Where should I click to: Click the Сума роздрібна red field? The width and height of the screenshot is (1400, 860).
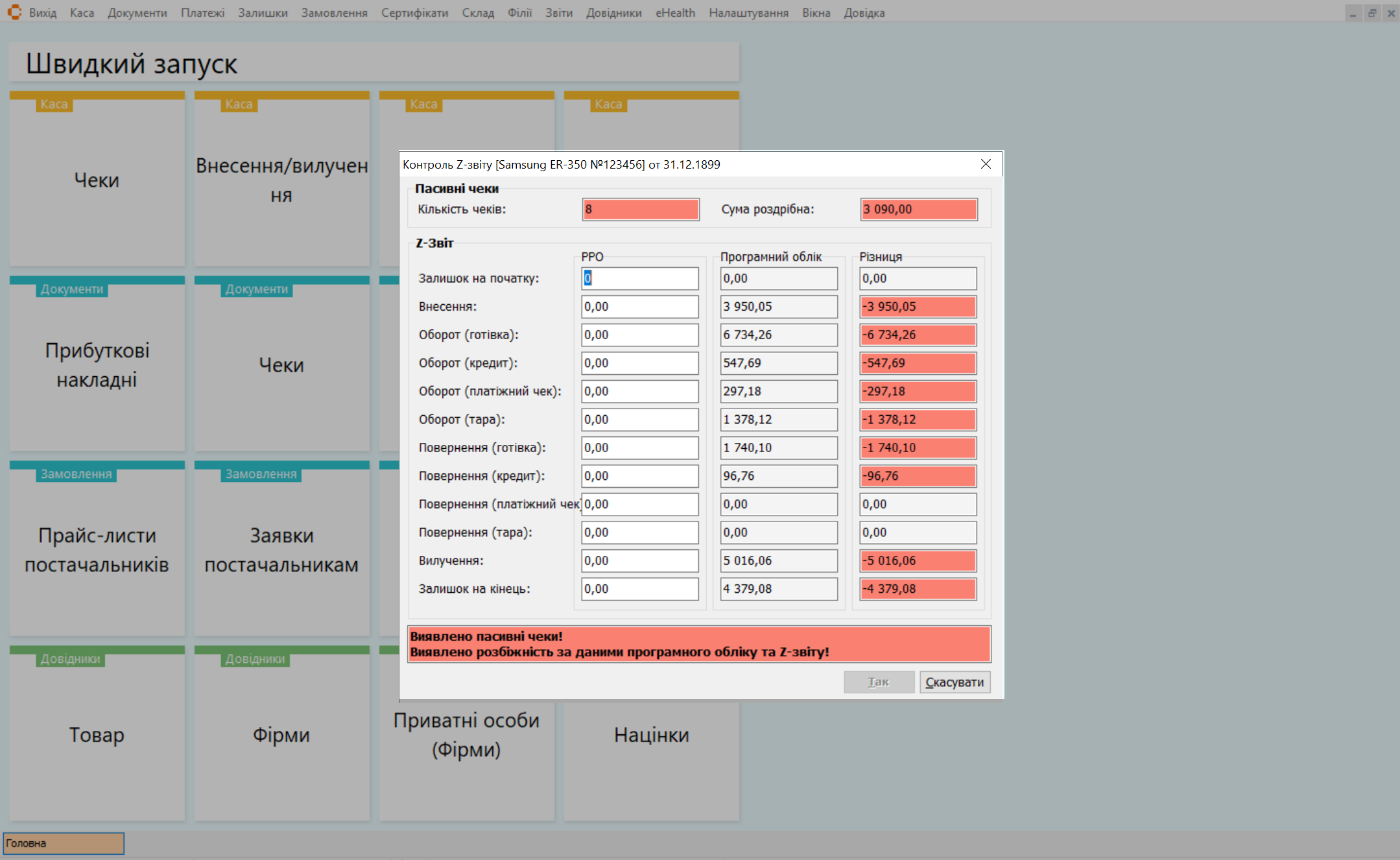point(918,209)
